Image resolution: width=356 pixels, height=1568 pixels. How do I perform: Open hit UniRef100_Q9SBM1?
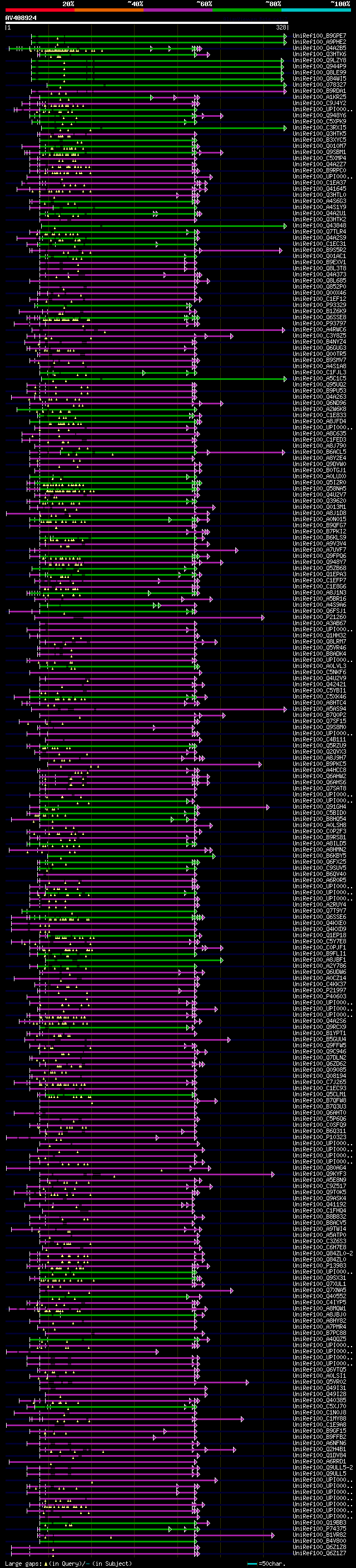point(319,152)
